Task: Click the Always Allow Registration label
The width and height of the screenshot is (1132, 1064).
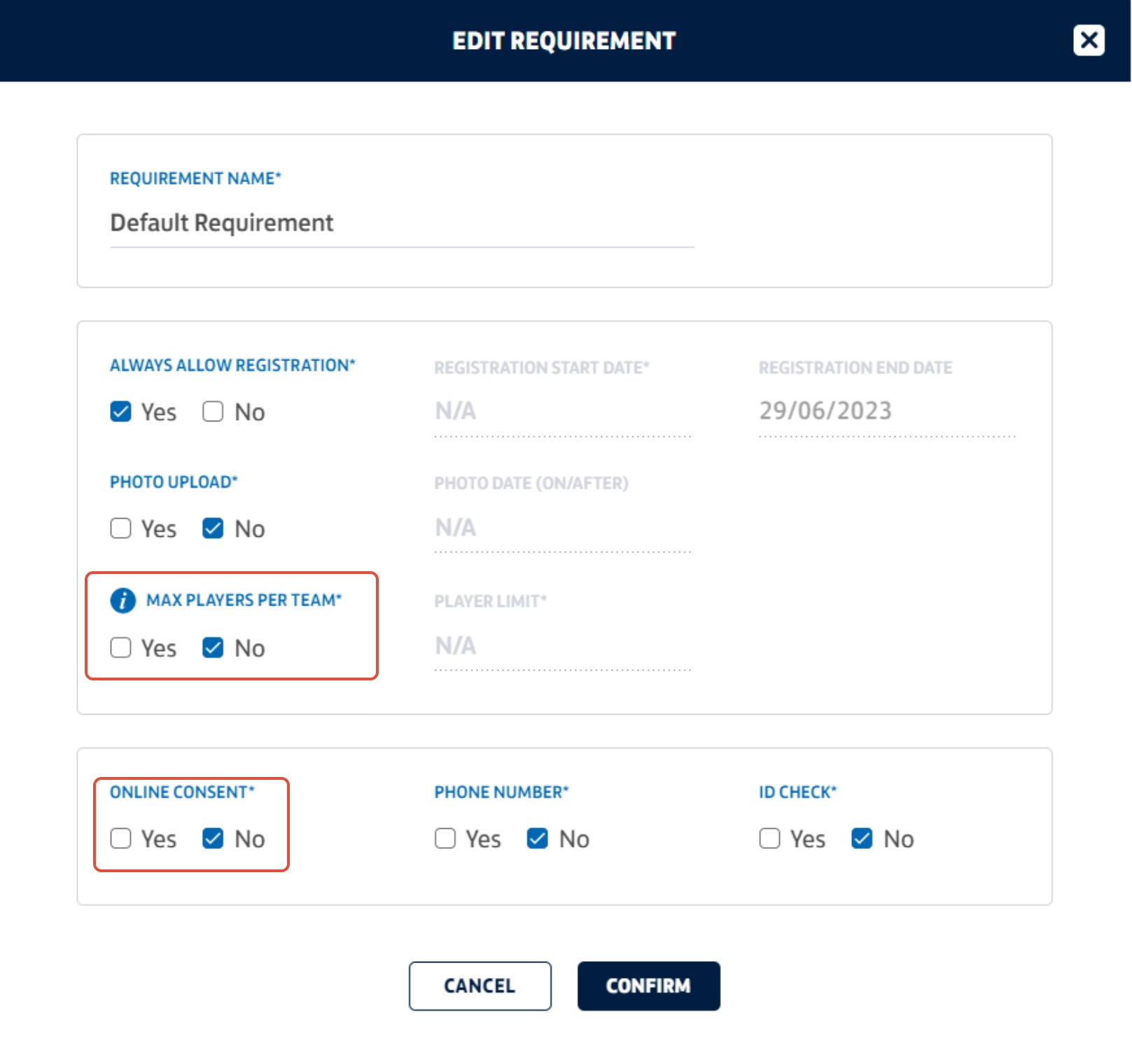Action: [232, 365]
